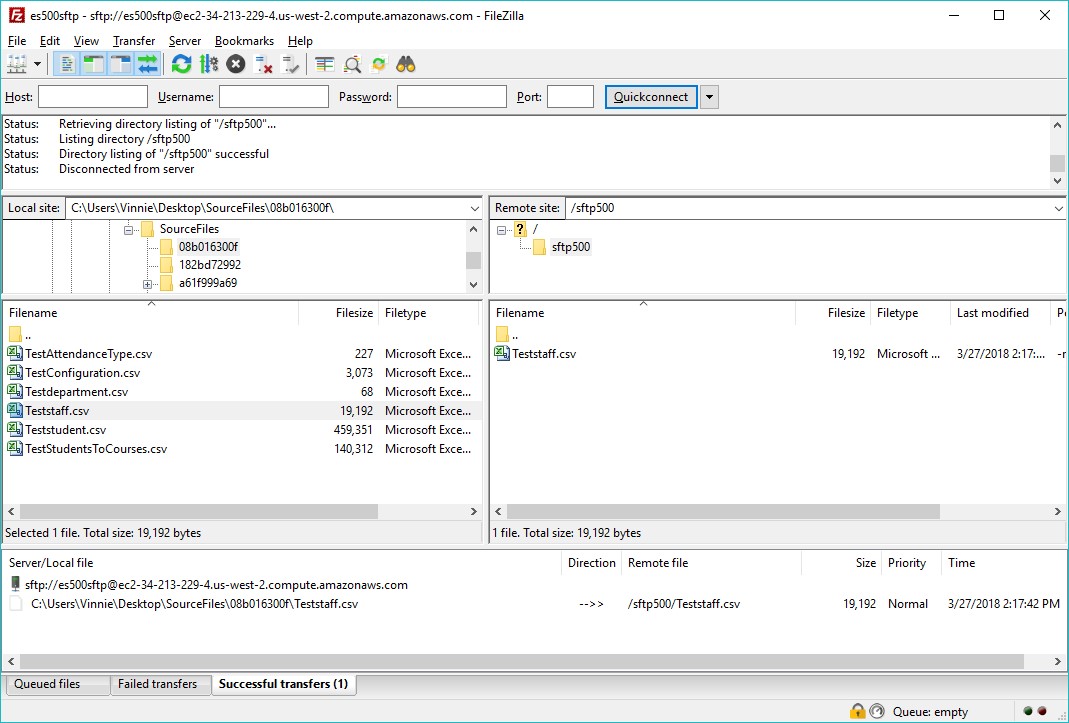
Task: Toggle processing of the transfer queue
Action: [x=209, y=65]
